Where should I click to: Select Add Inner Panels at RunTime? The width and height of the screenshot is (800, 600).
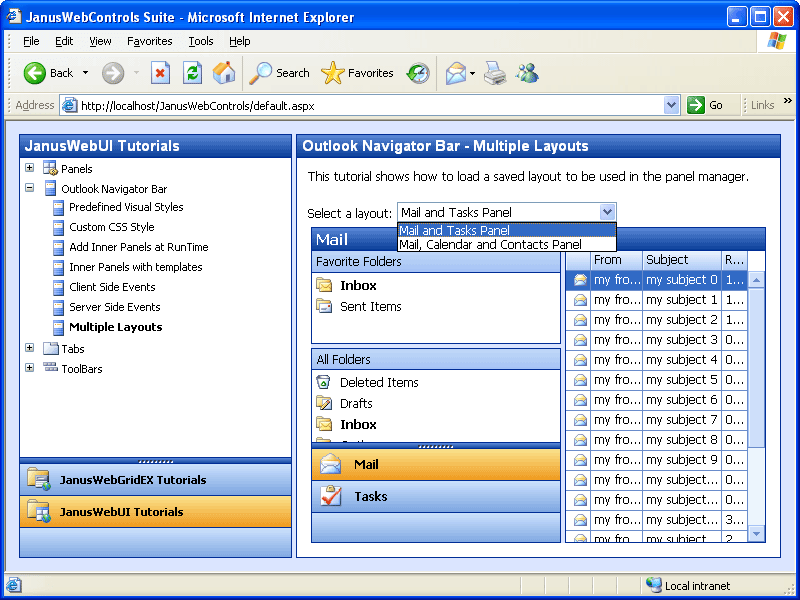(x=139, y=247)
